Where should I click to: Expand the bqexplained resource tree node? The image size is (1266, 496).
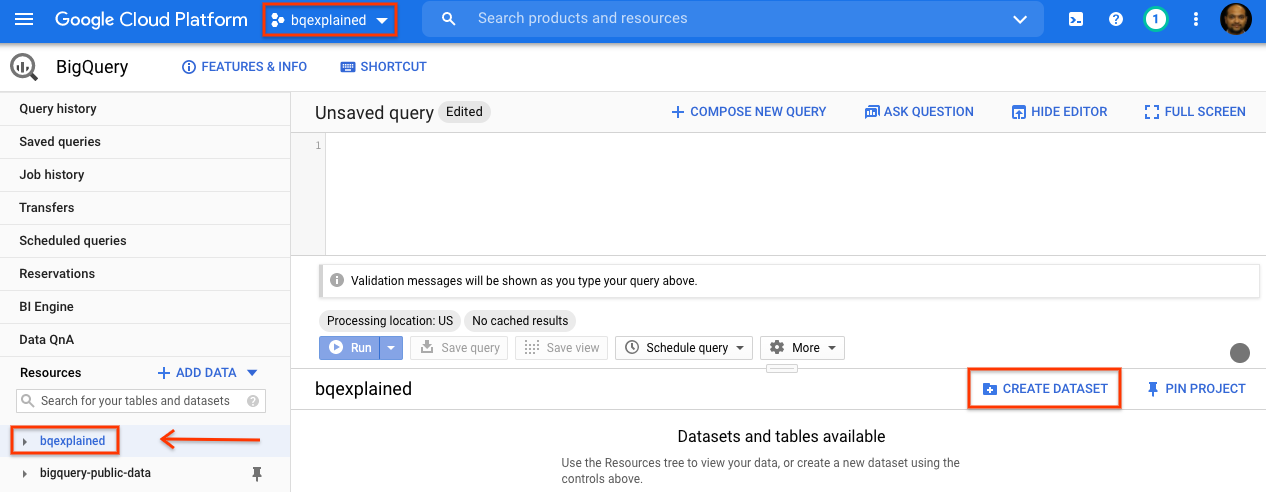[25, 441]
